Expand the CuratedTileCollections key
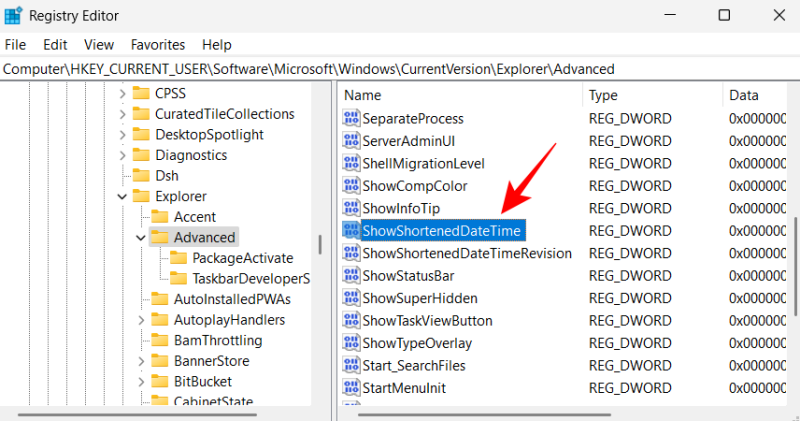Viewport: 800px width, 421px height. tap(122, 114)
